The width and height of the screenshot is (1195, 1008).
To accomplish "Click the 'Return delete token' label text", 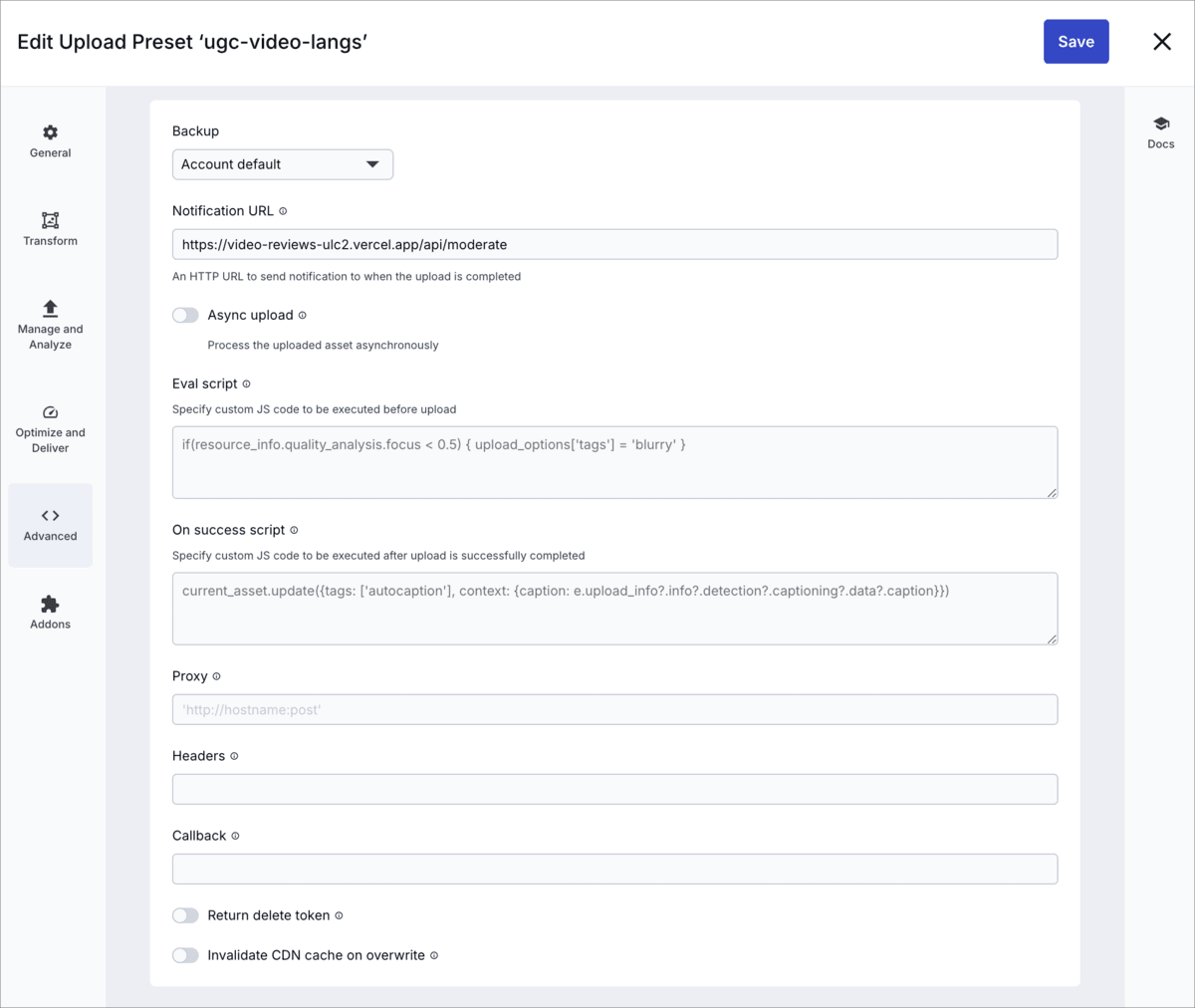I will pyautogui.click(x=268, y=915).
